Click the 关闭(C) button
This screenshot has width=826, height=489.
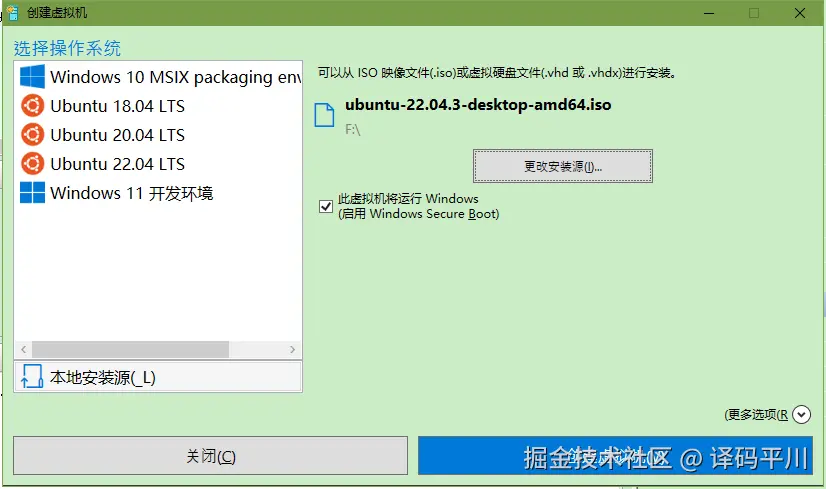(211, 456)
